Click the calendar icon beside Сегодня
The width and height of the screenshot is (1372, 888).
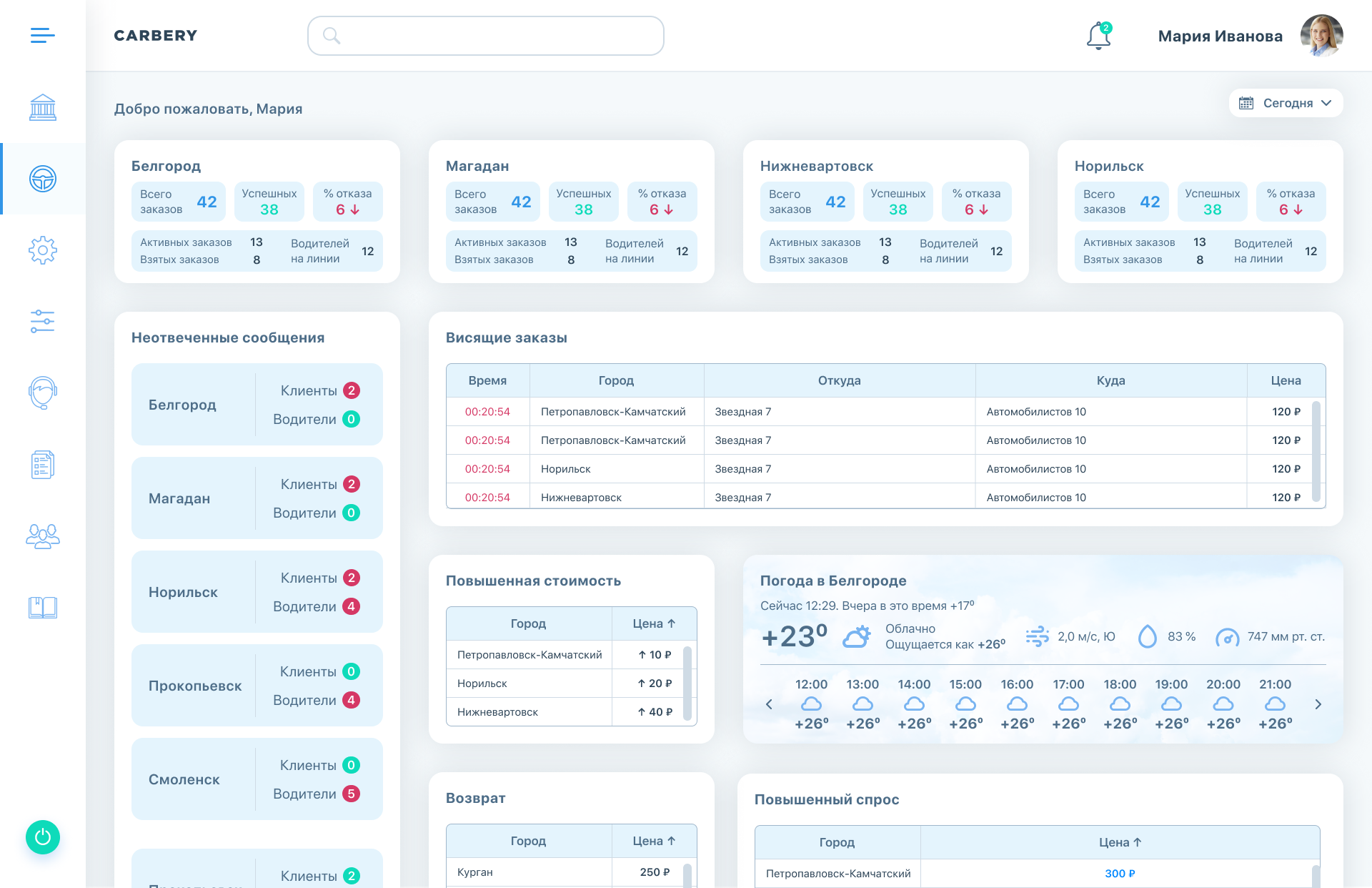1246,103
